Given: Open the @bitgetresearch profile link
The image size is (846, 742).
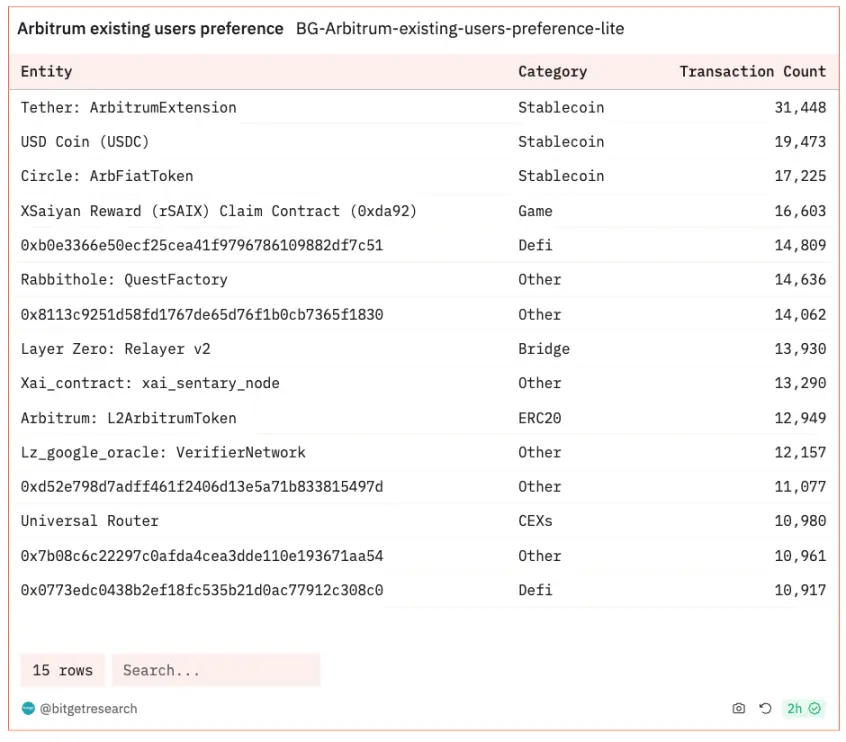Looking at the screenshot, I should pyautogui.click(x=88, y=708).
